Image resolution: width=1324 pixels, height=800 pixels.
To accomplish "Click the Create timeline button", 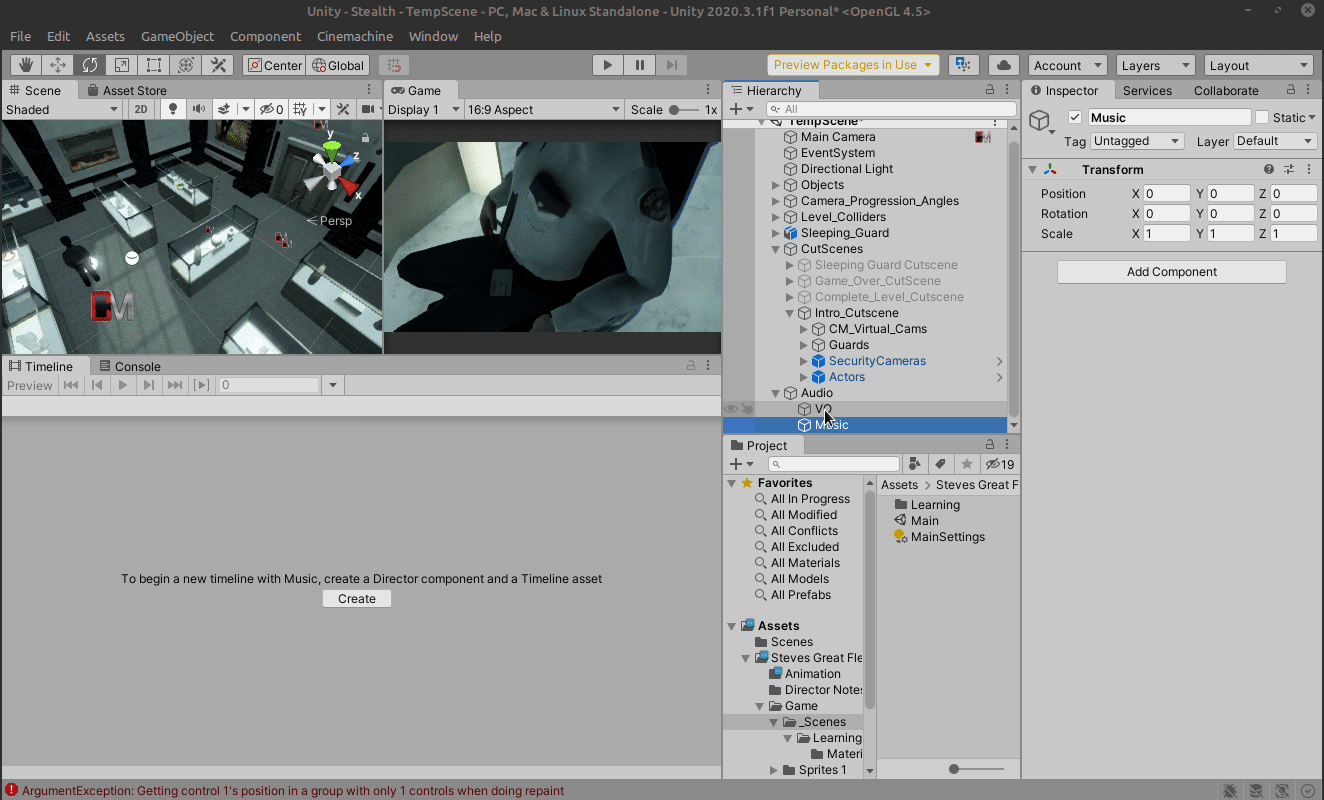I will [x=357, y=599].
